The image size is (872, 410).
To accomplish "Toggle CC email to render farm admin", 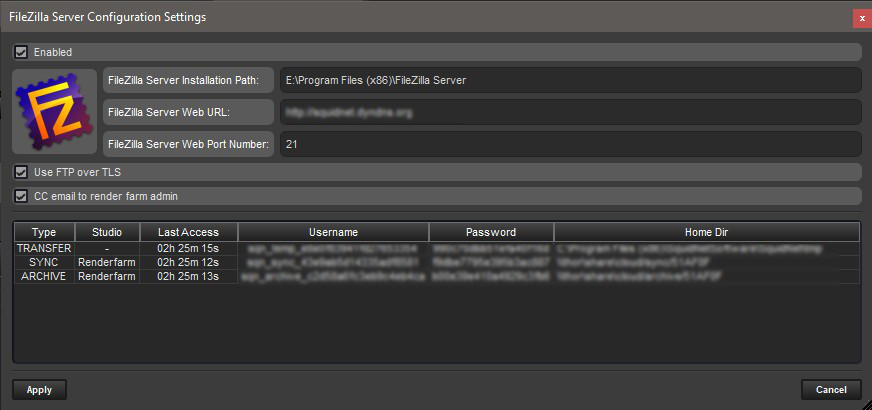I will (21, 196).
